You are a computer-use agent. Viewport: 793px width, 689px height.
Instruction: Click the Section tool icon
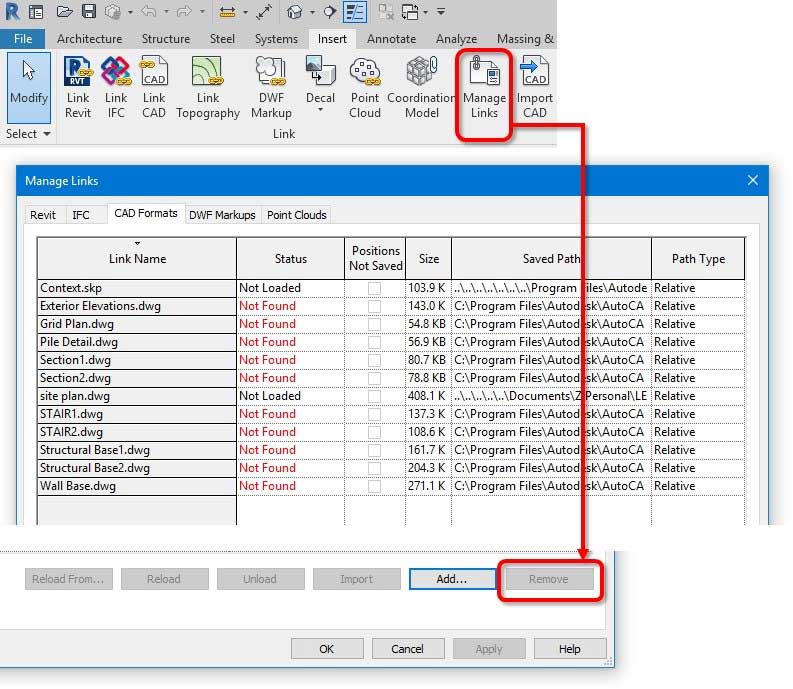click(x=329, y=12)
